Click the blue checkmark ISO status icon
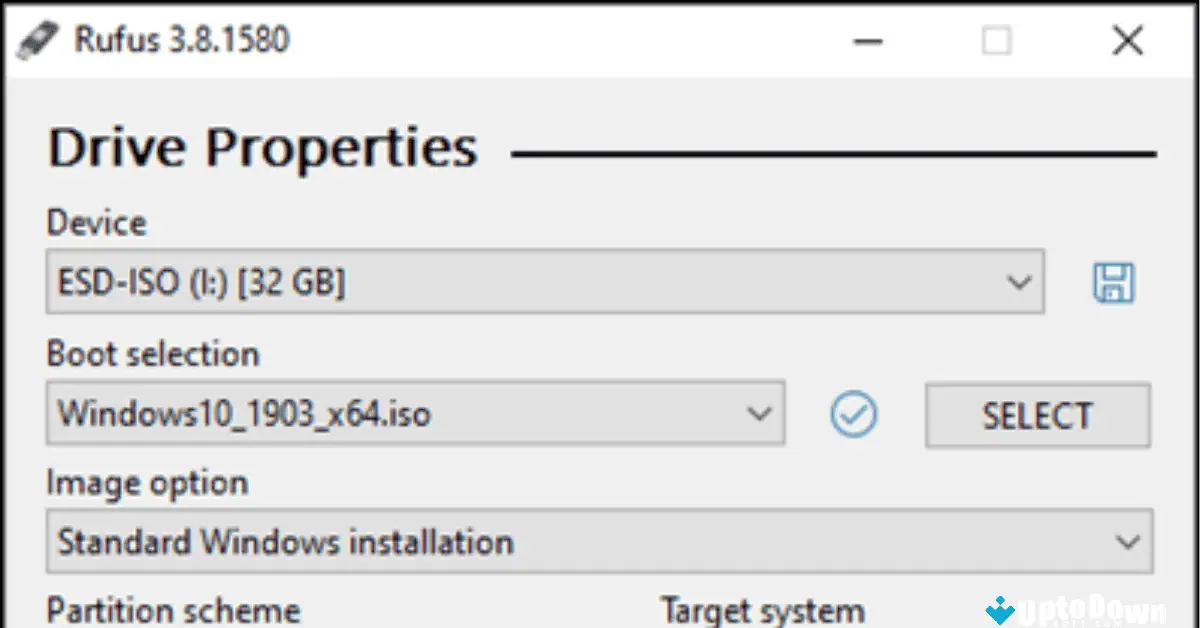This screenshot has height=628, width=1200. point(853,414)
